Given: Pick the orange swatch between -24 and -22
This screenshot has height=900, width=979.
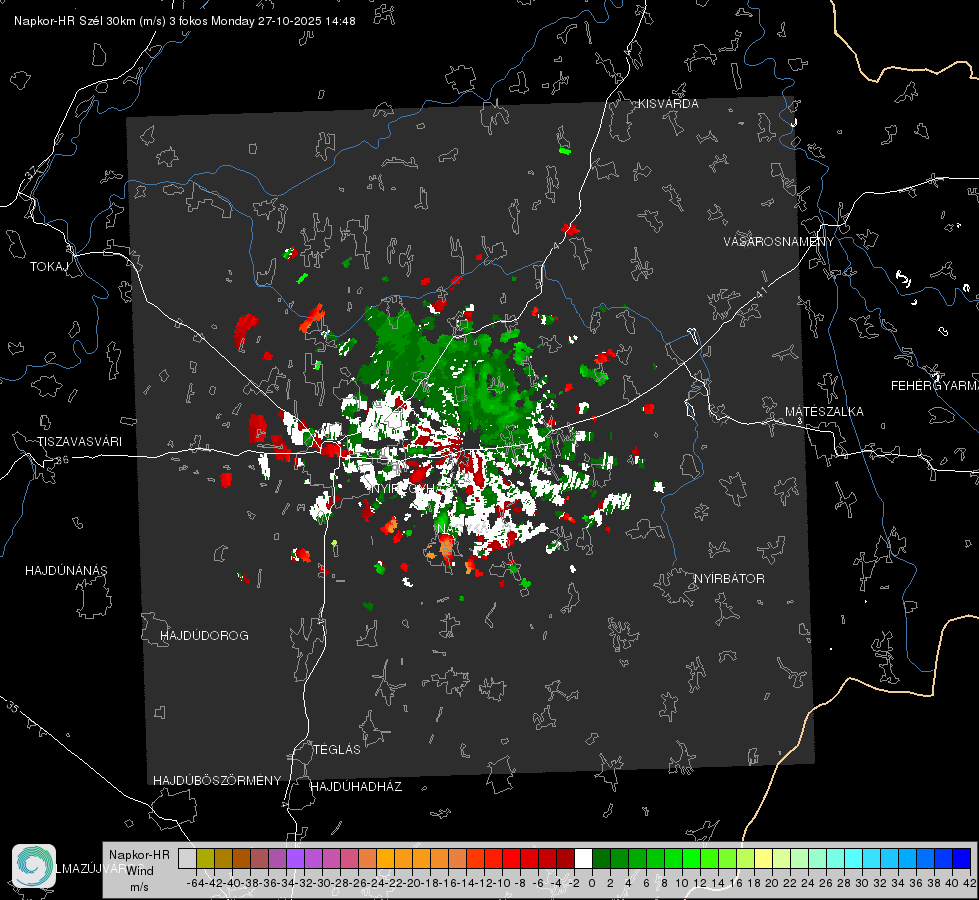Looking at the screenshot, I should [385, 858].
